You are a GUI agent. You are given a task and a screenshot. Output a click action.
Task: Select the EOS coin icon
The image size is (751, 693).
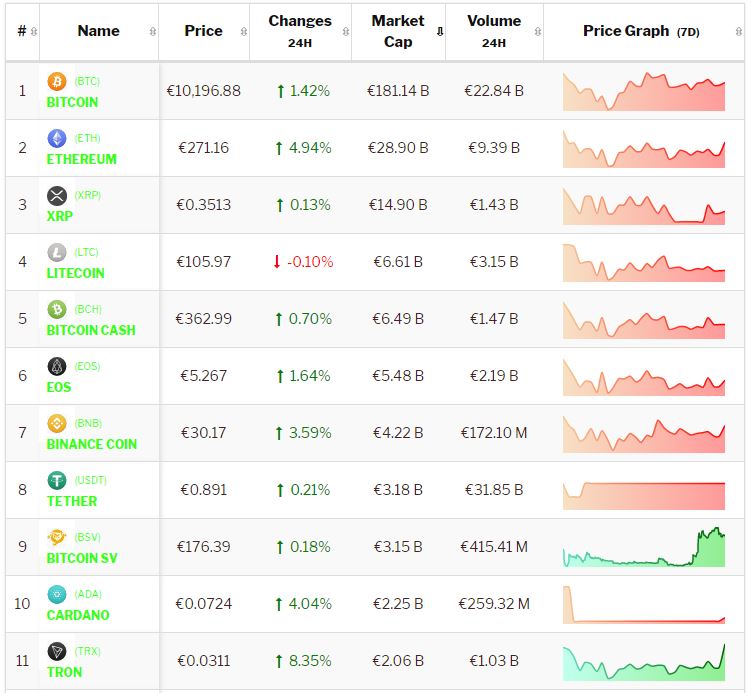[x=57, y=367]
